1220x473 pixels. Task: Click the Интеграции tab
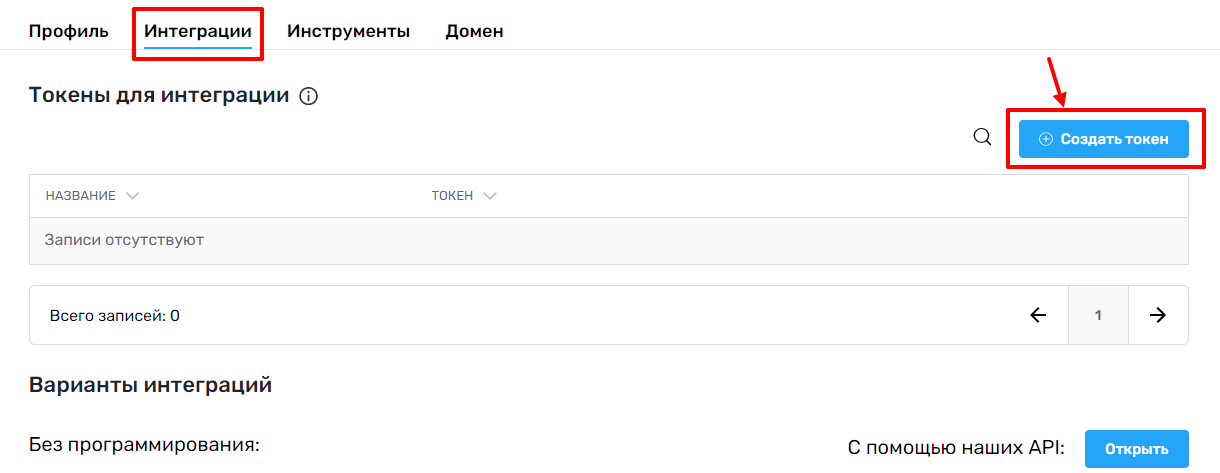click(197, 31)
